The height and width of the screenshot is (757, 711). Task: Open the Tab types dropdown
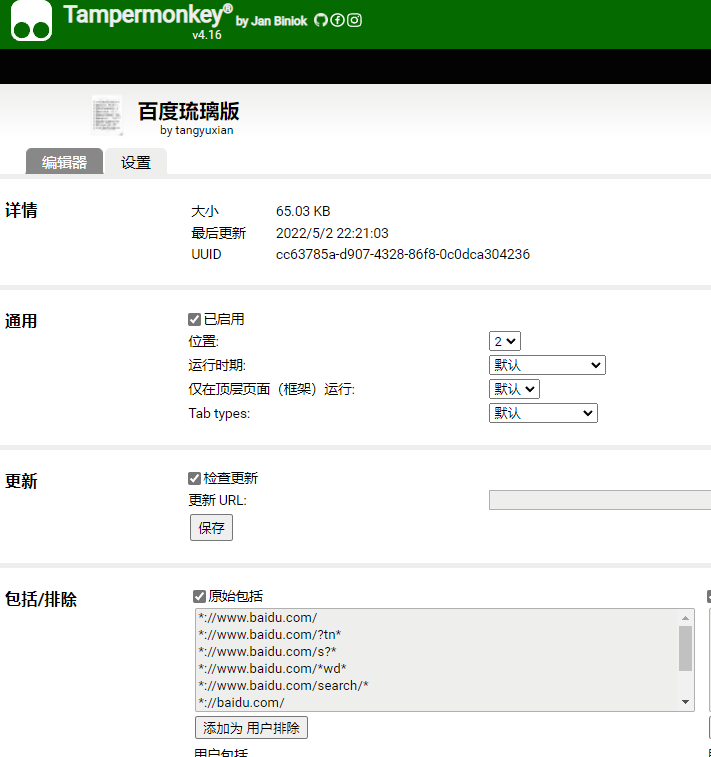click(543, 413)
